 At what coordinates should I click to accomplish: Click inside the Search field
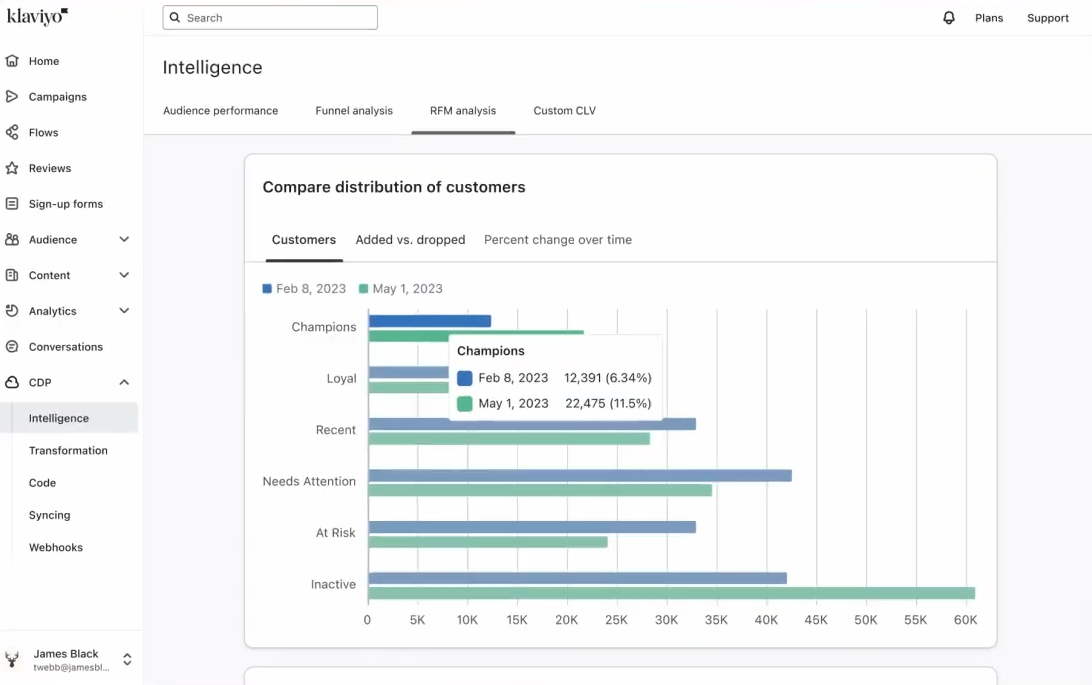tap(270, 17)
